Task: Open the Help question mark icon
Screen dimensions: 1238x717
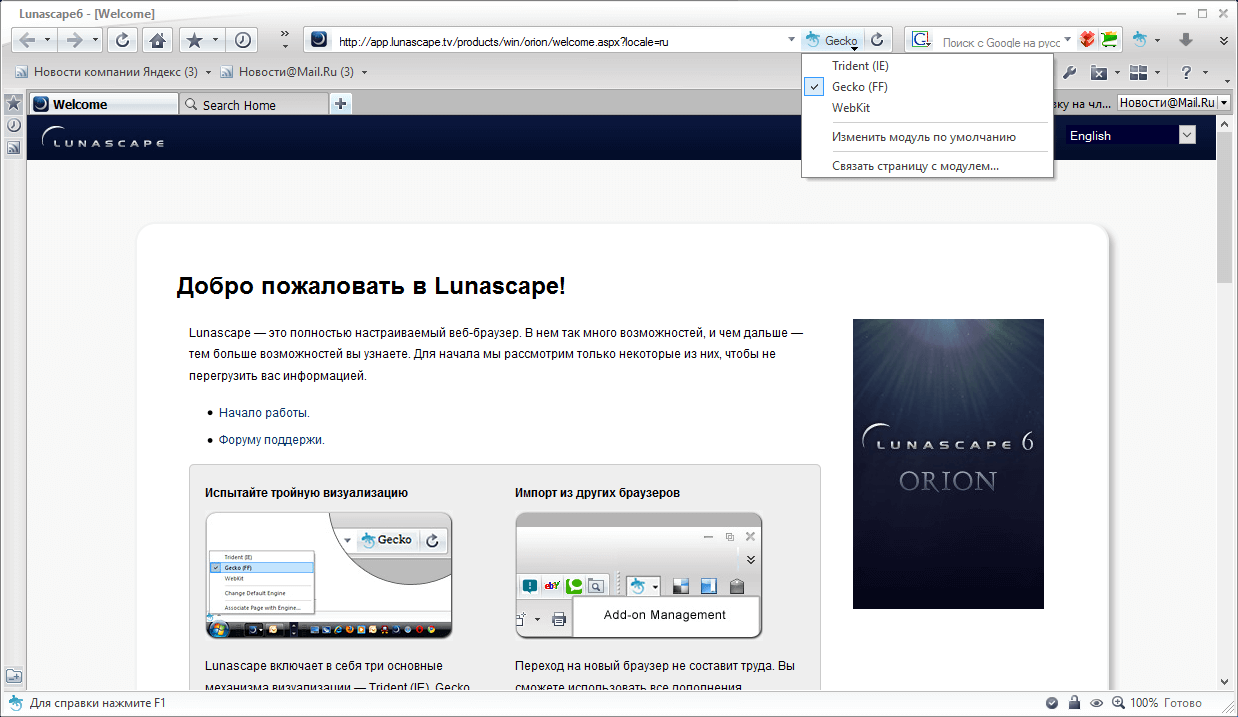Action: tap(1186, 73)
